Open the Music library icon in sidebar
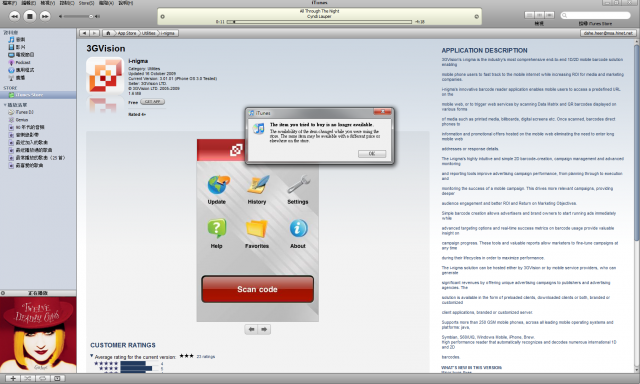Screen dimensions: 640x384 (x=11, y=40)
